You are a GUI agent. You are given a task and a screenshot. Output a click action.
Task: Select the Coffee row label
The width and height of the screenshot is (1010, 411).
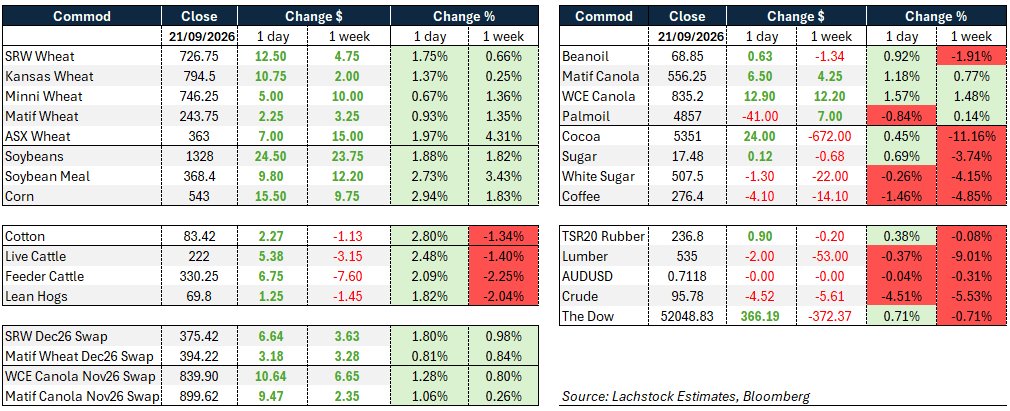point(580,195)
